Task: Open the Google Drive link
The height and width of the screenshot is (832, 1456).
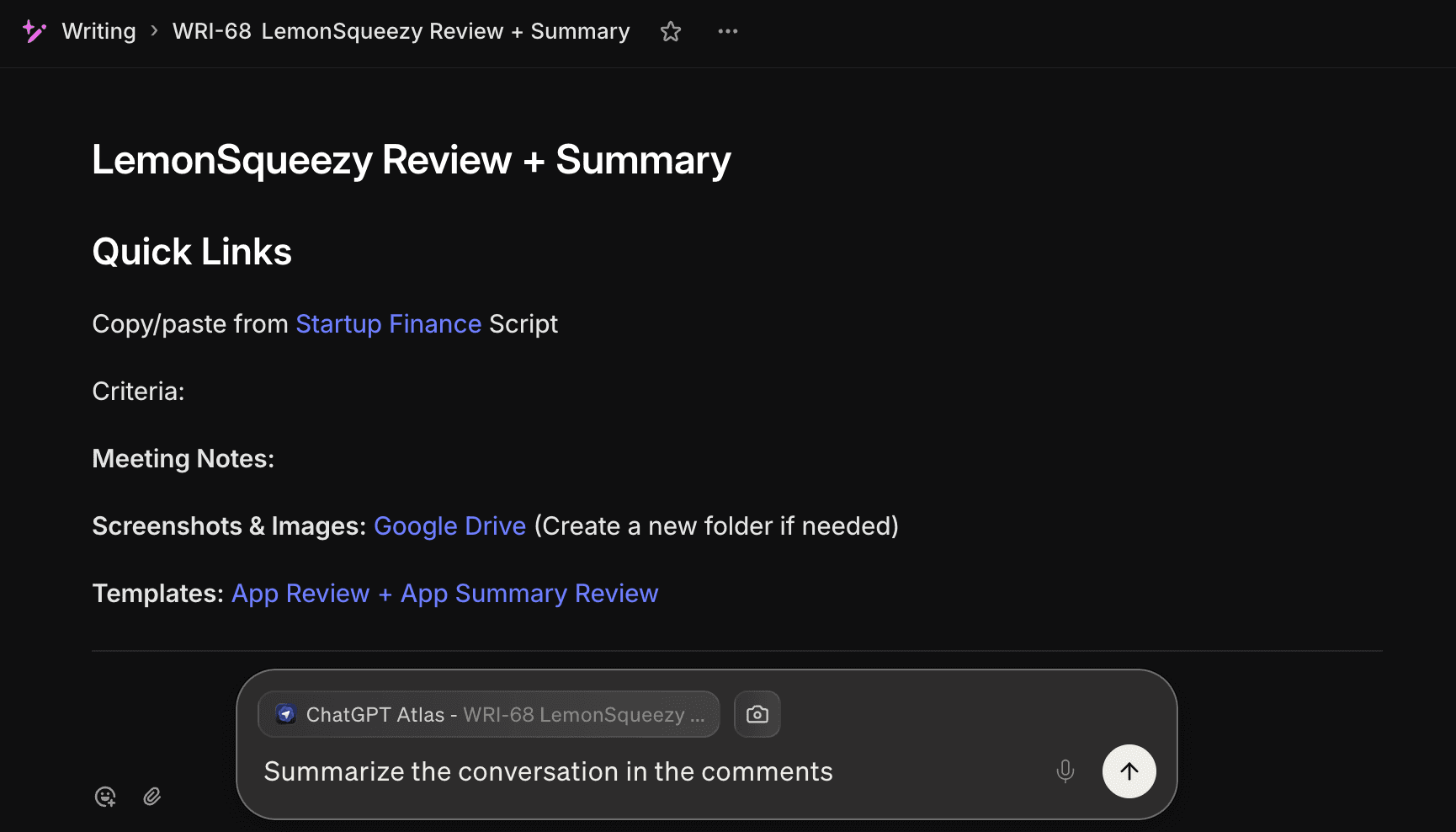Action: coord(449,526)
